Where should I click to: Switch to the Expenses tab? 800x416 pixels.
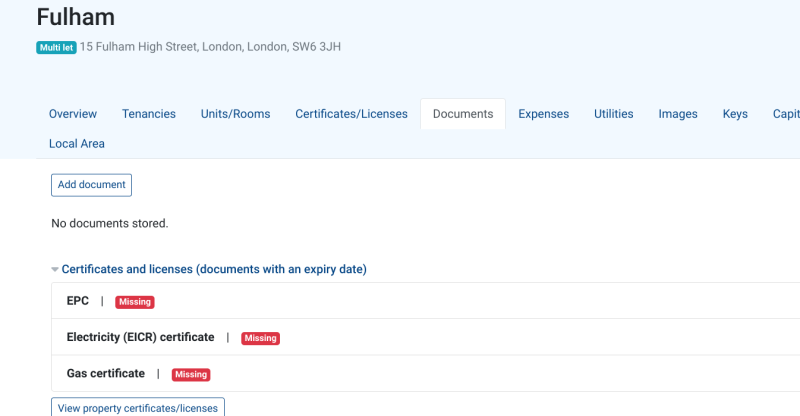click(543, 114)
